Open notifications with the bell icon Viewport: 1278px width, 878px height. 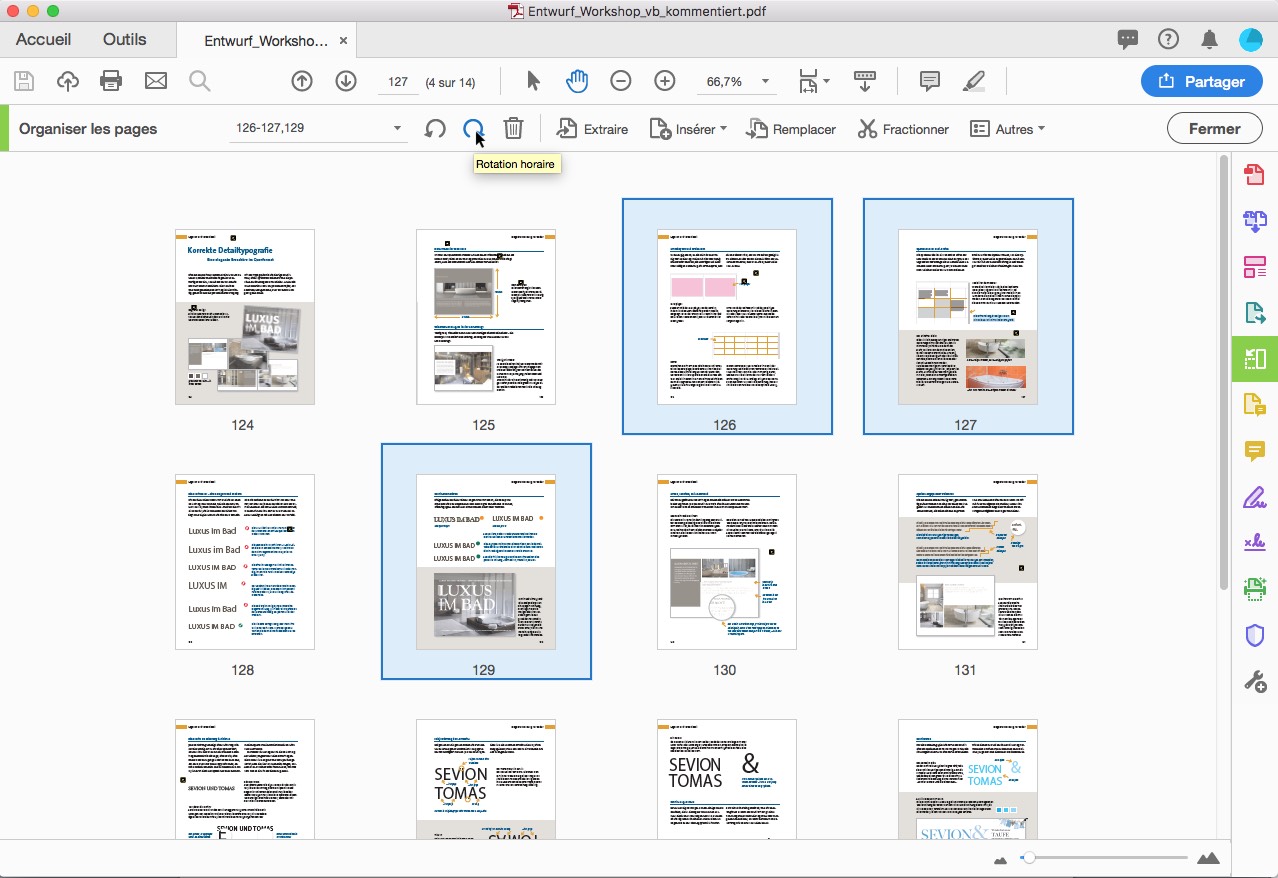point(1209,40)
